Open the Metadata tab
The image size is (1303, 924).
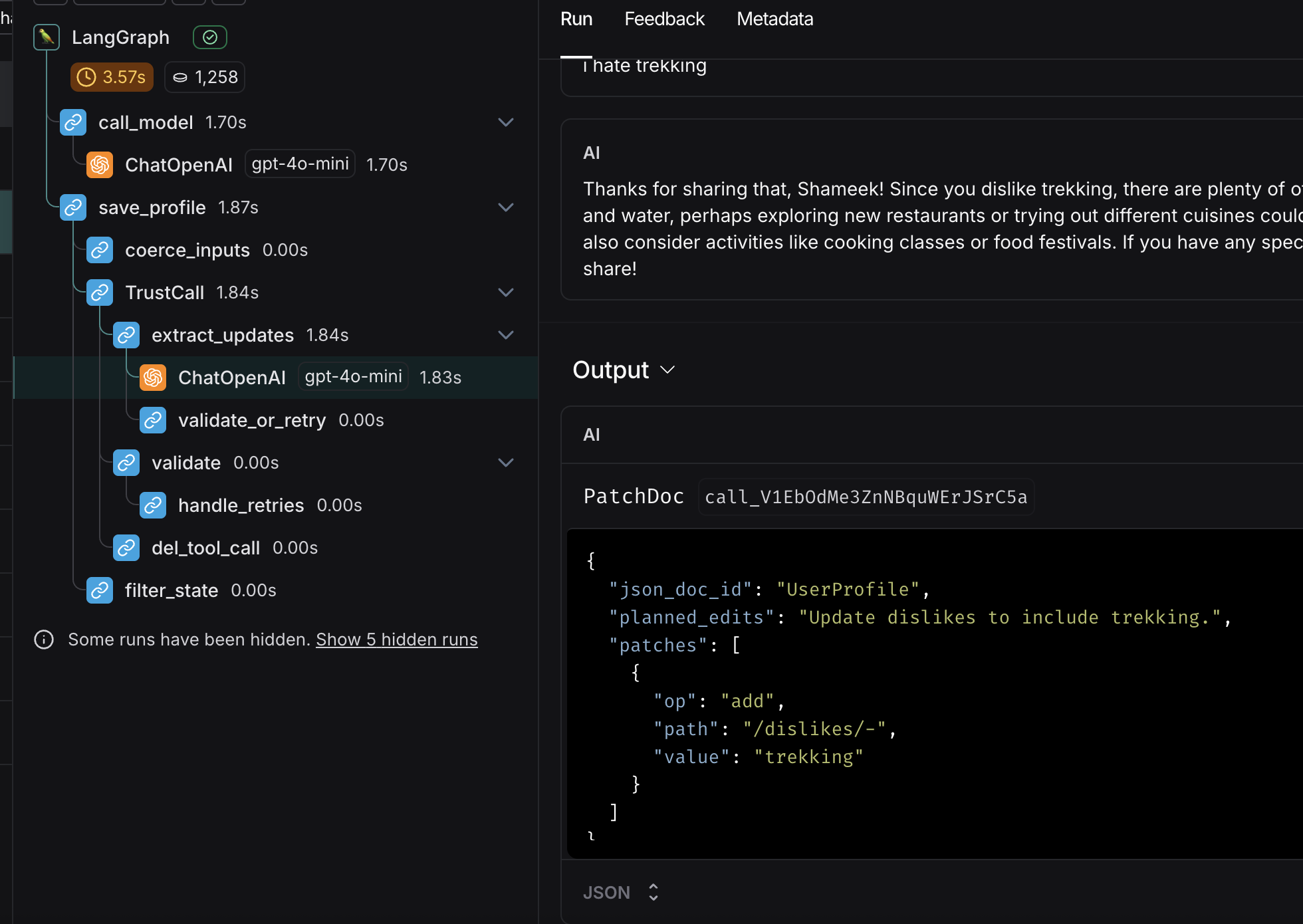pyautogui.click(x=774, y=19)
